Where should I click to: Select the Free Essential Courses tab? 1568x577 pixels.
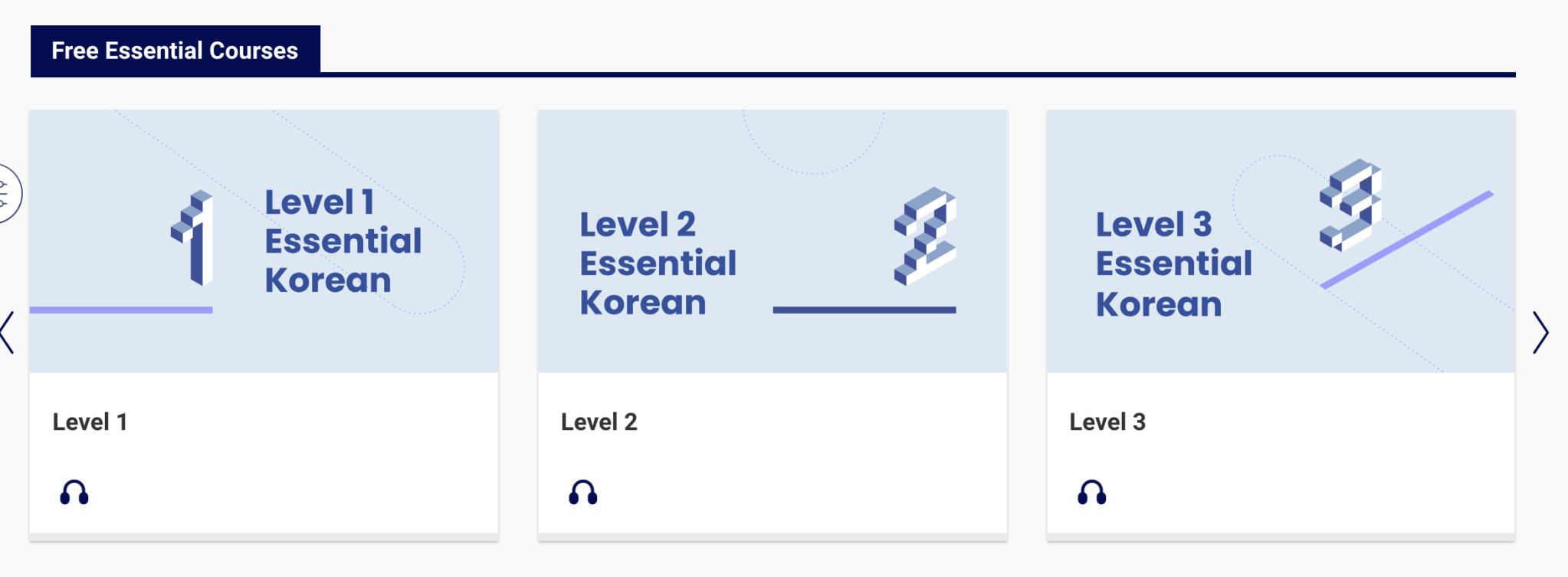[175, 51]
